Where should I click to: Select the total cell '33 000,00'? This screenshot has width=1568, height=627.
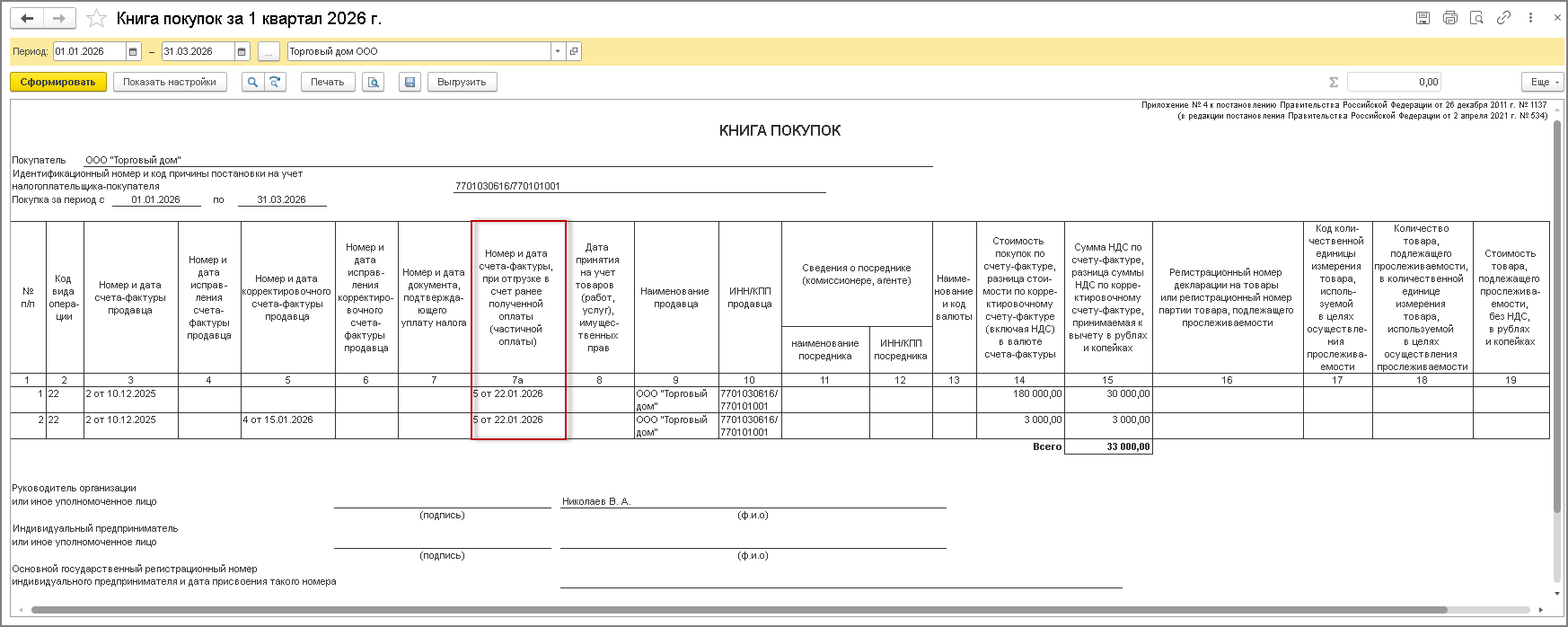point(1108,446)
